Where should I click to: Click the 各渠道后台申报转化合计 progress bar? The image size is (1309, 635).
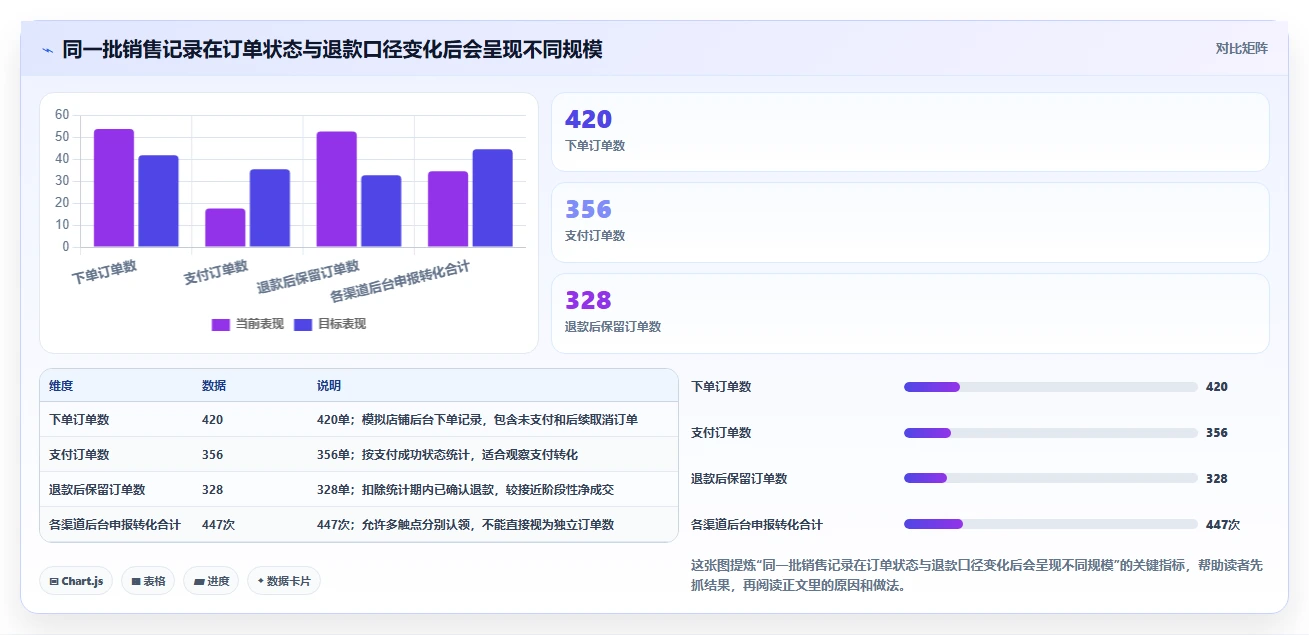[1050, 524]
